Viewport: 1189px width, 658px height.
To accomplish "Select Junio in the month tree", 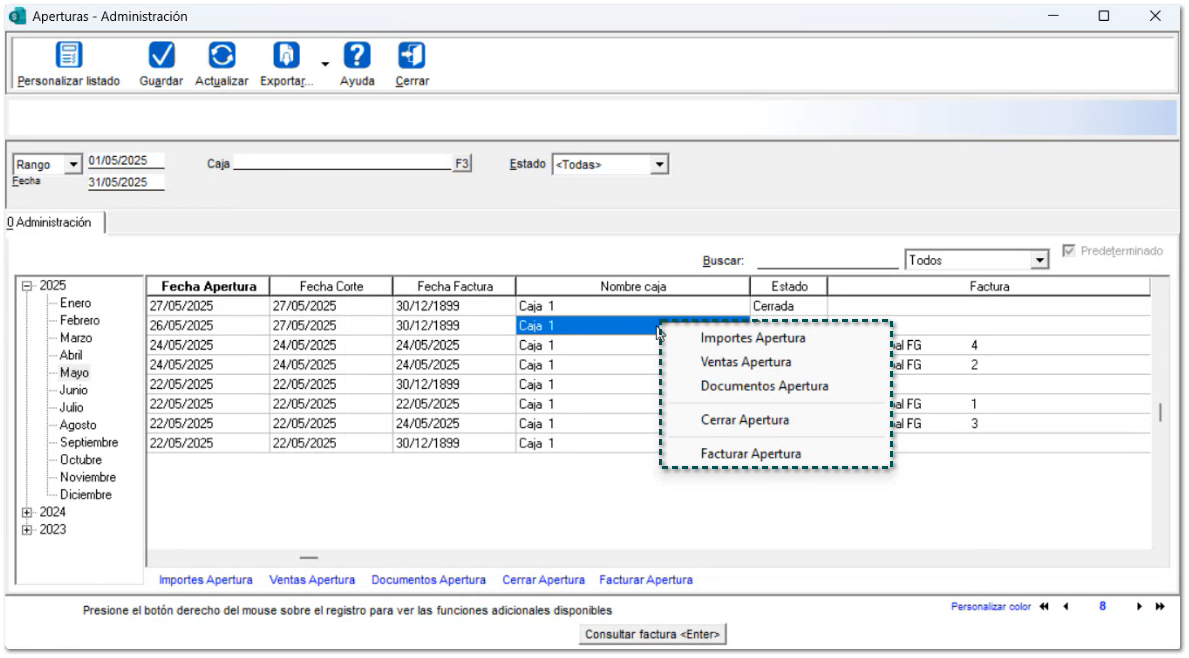I will [73, 390].
